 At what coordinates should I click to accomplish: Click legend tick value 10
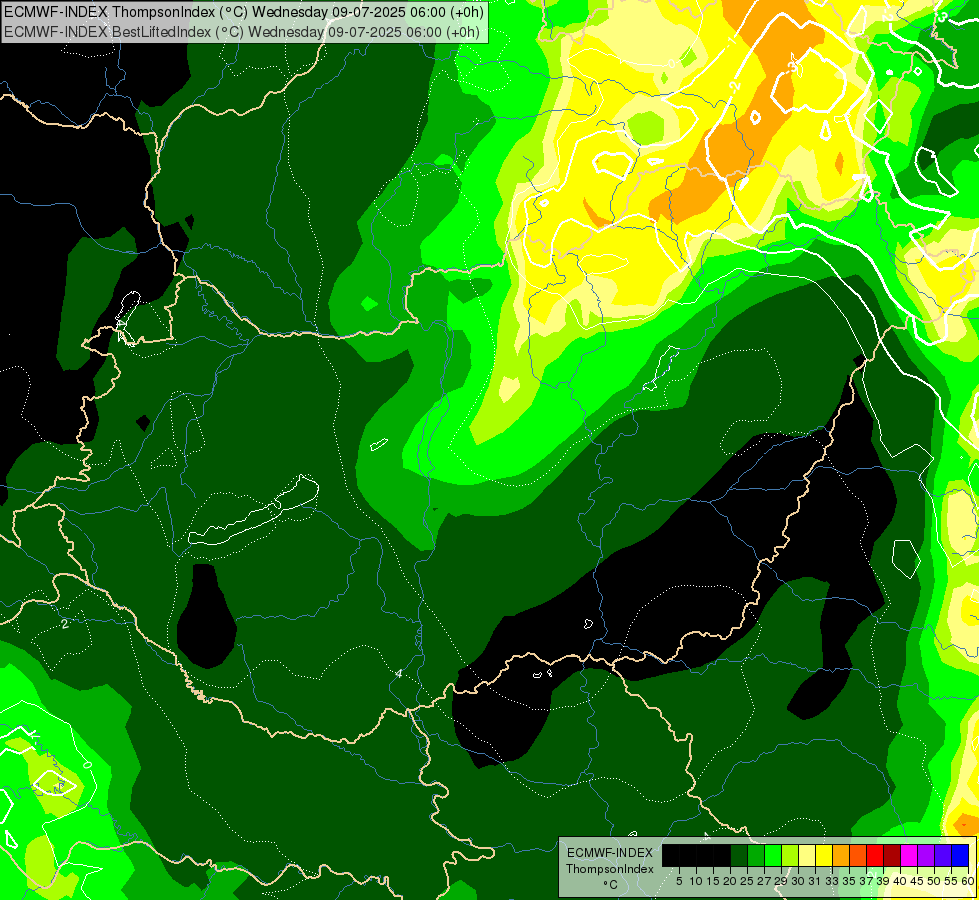coord(696,881)
